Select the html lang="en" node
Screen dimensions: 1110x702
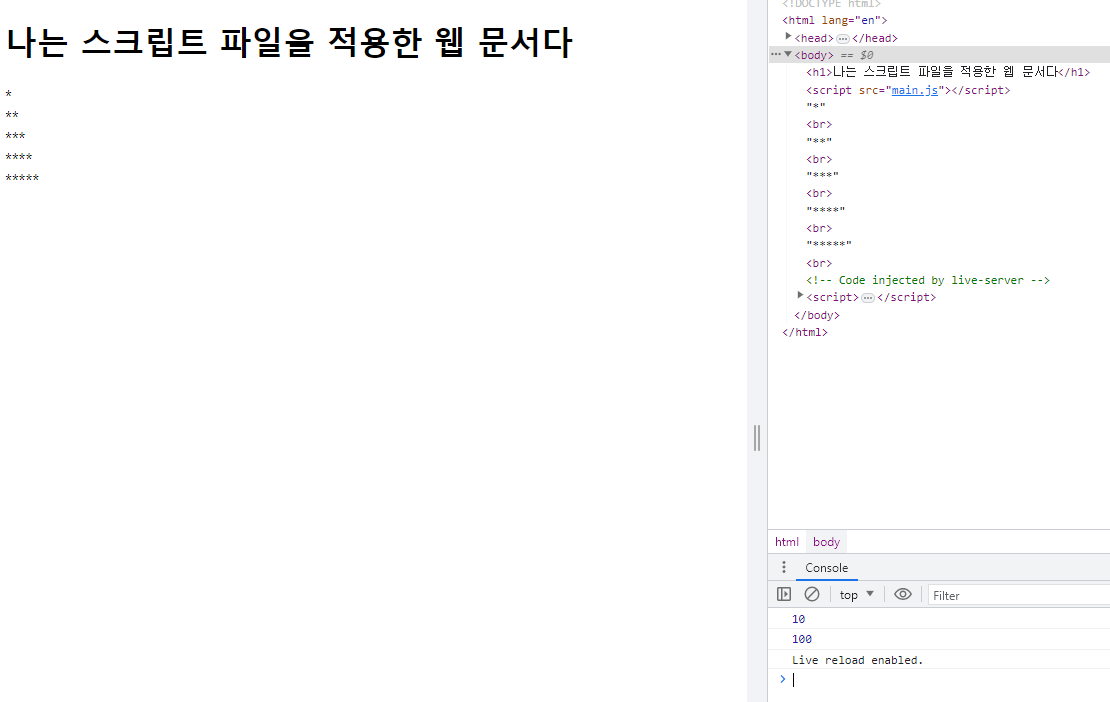[x=835, y=21]
